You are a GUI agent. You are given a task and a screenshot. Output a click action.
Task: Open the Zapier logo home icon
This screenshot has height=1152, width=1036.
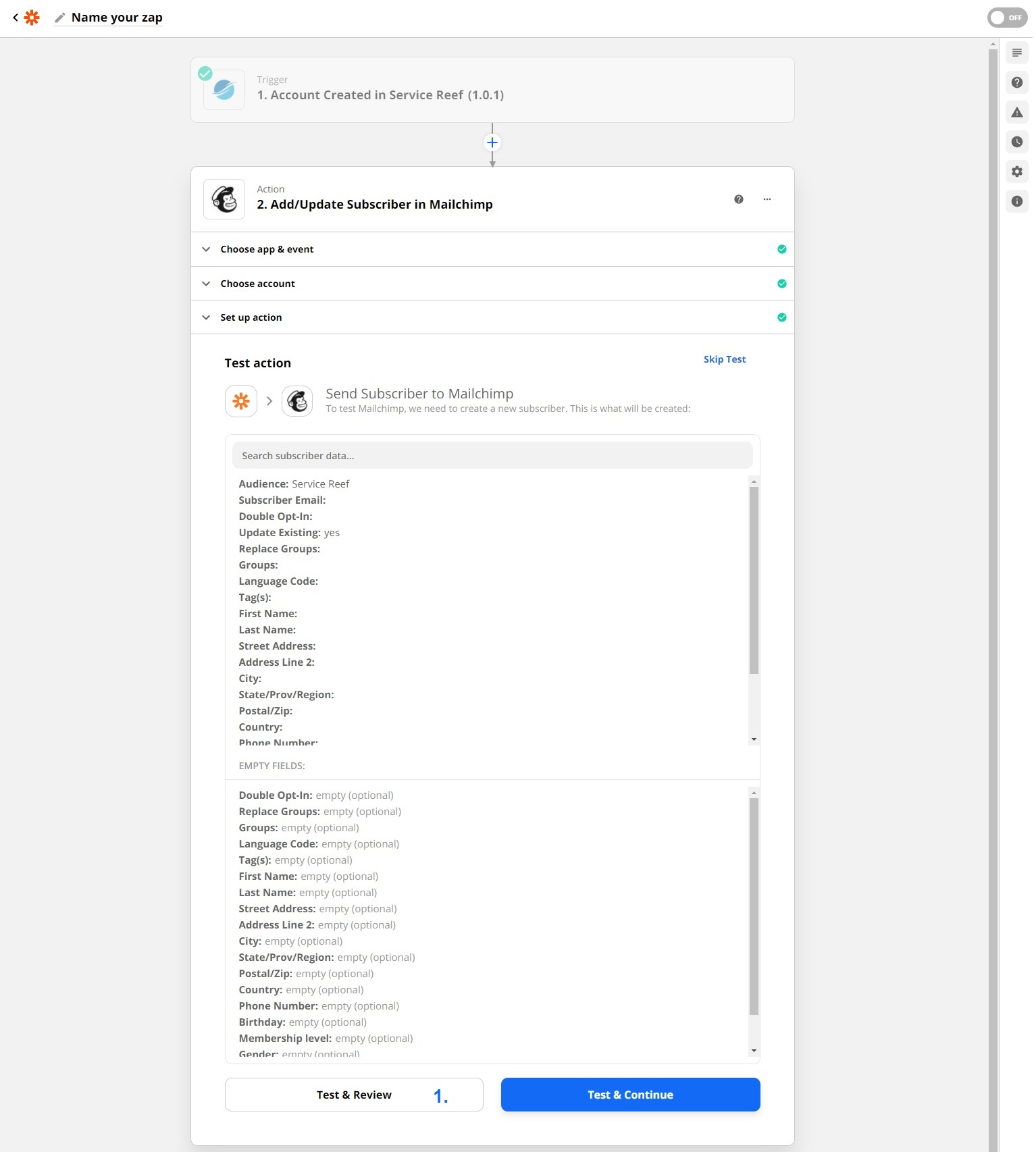(x=32, y=18)
